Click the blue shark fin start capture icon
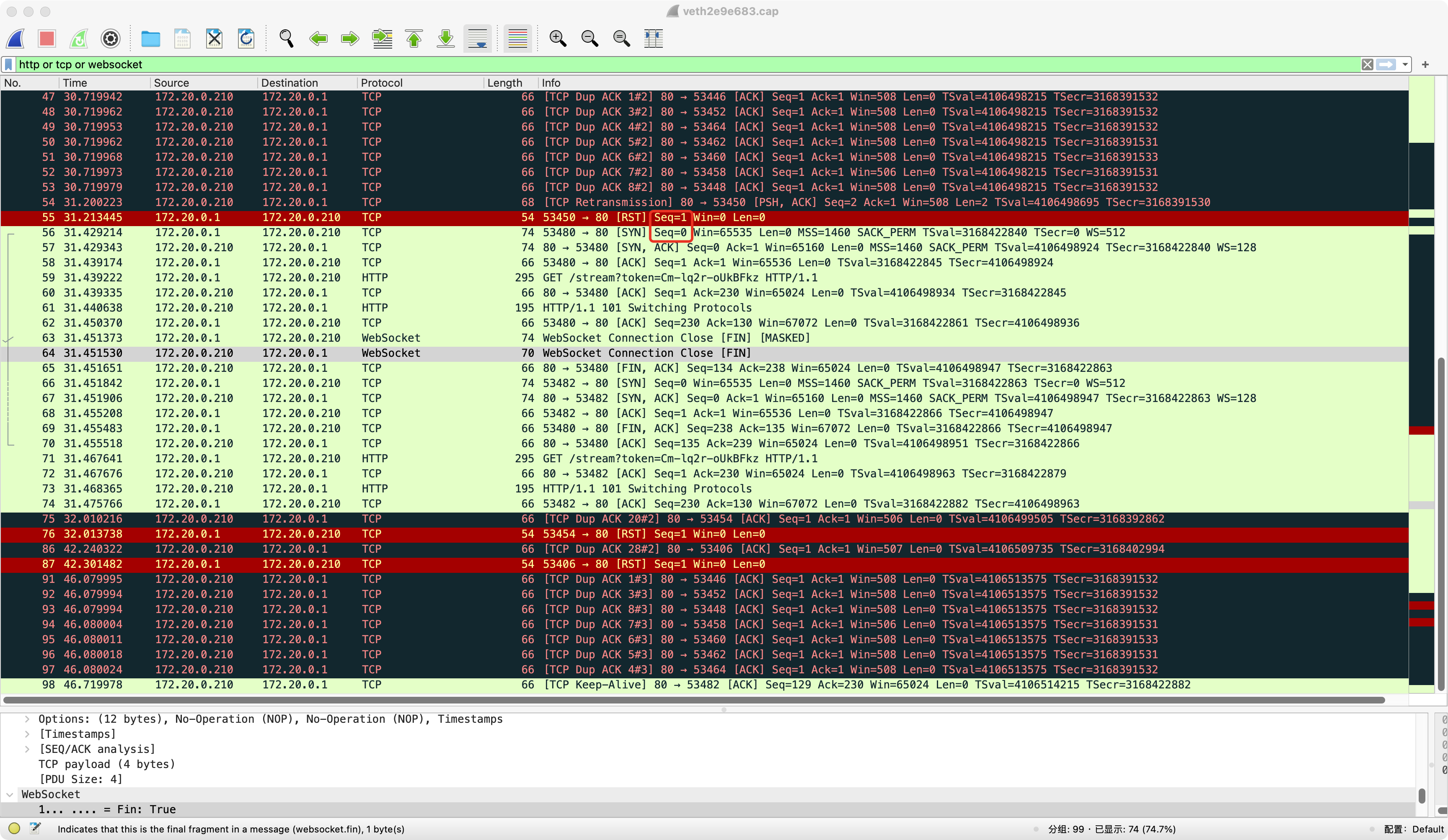This screenshot has height=840, width=1448. 16,39
